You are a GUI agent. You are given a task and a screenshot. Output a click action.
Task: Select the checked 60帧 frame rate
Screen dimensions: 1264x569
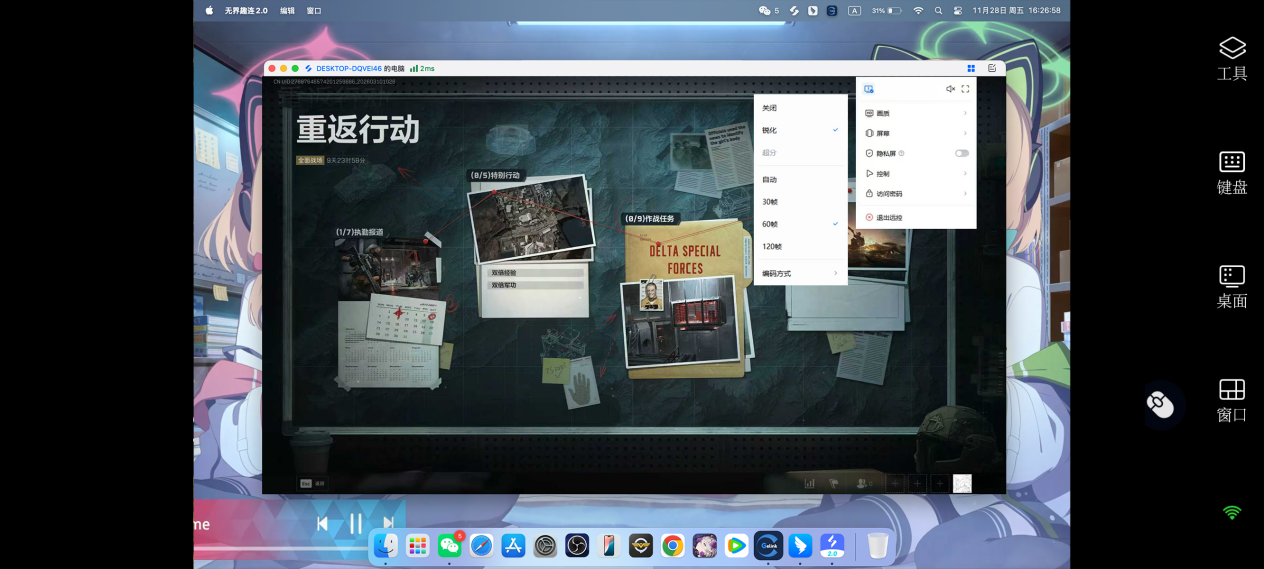800,224
